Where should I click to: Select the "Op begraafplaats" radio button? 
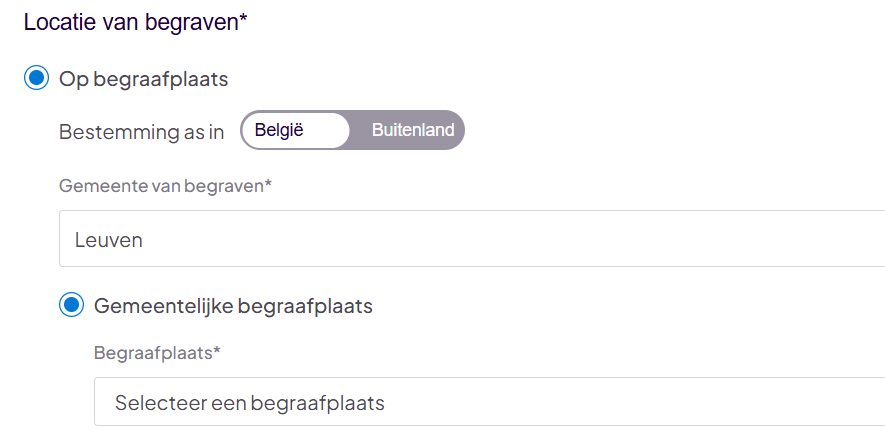coord(37,78)
